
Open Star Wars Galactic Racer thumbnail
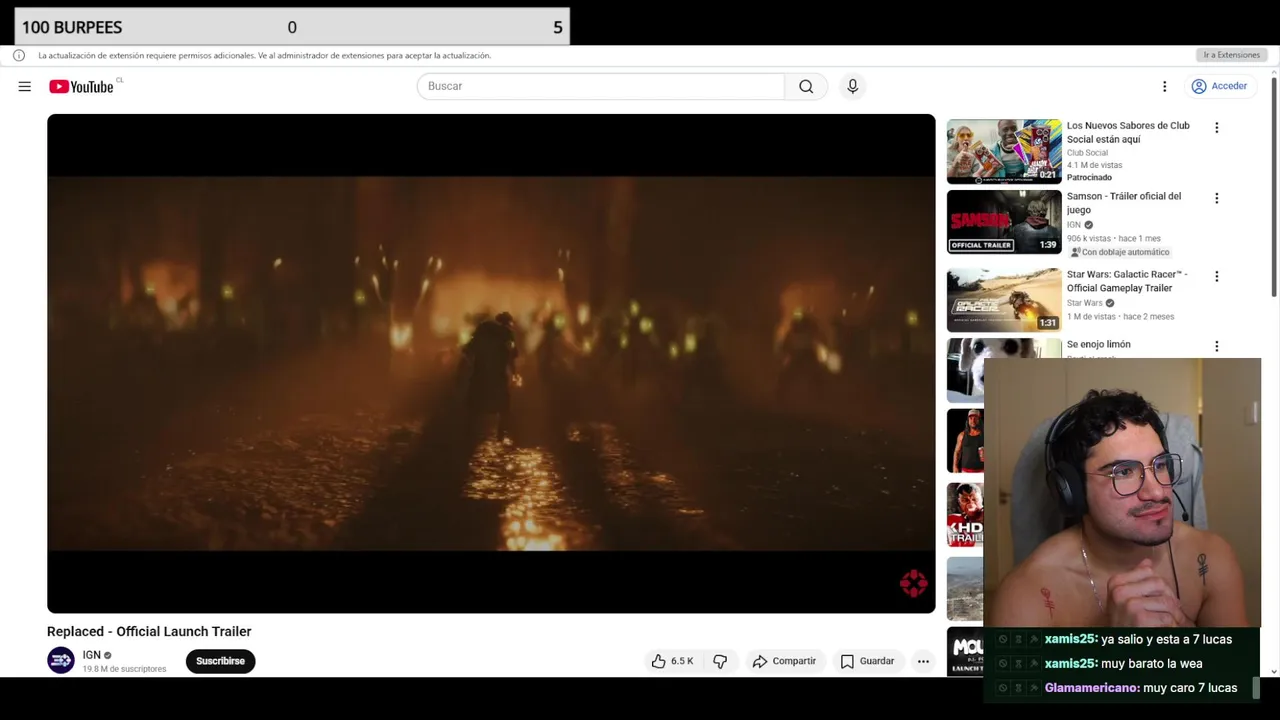pyautogui.click(x=1004, y=300)
